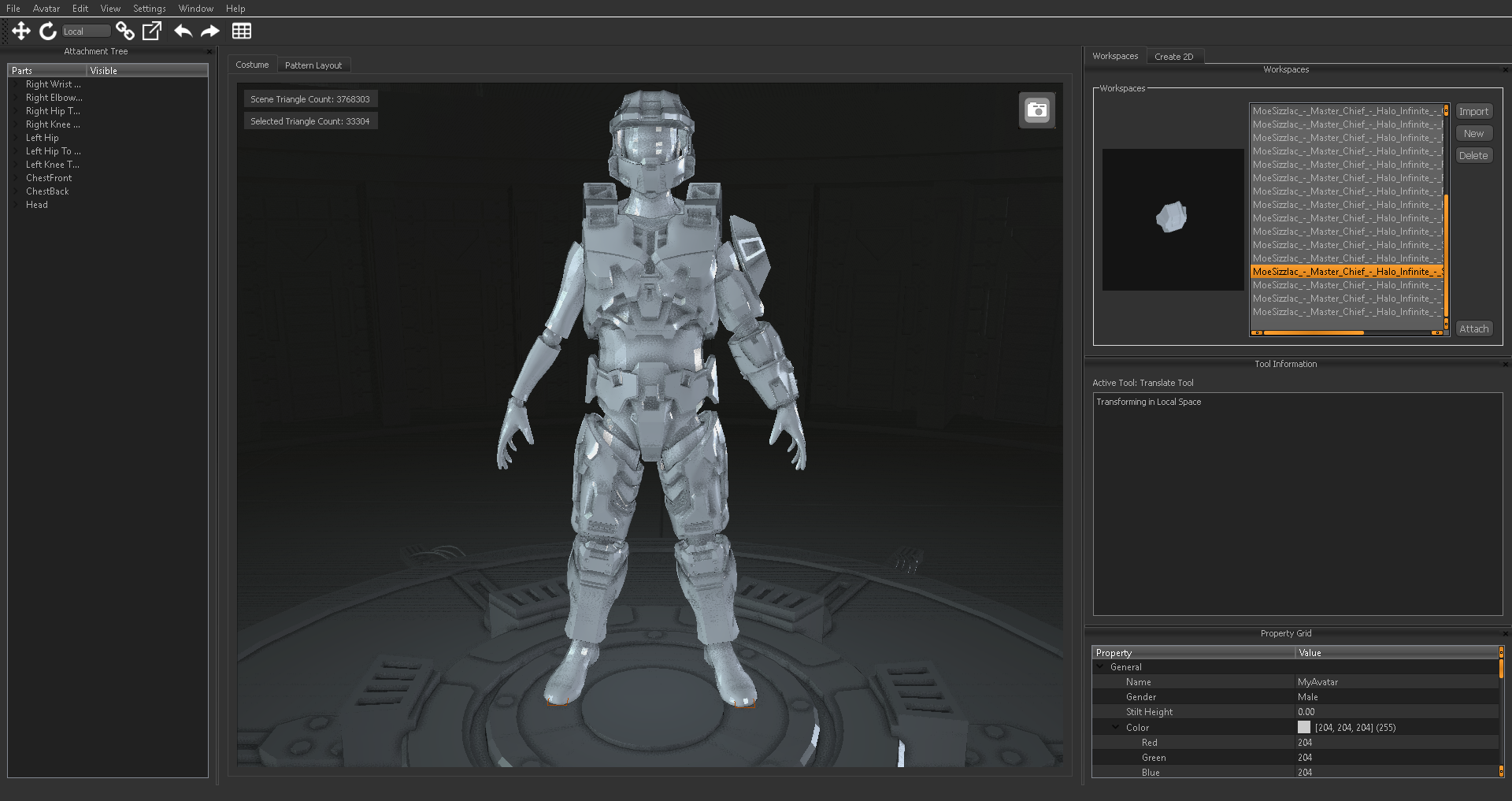Open the Edit menu
Image resolution: width=1512 pixels, height=801 pixels.
pyautogui.click(x=80, y=8)
